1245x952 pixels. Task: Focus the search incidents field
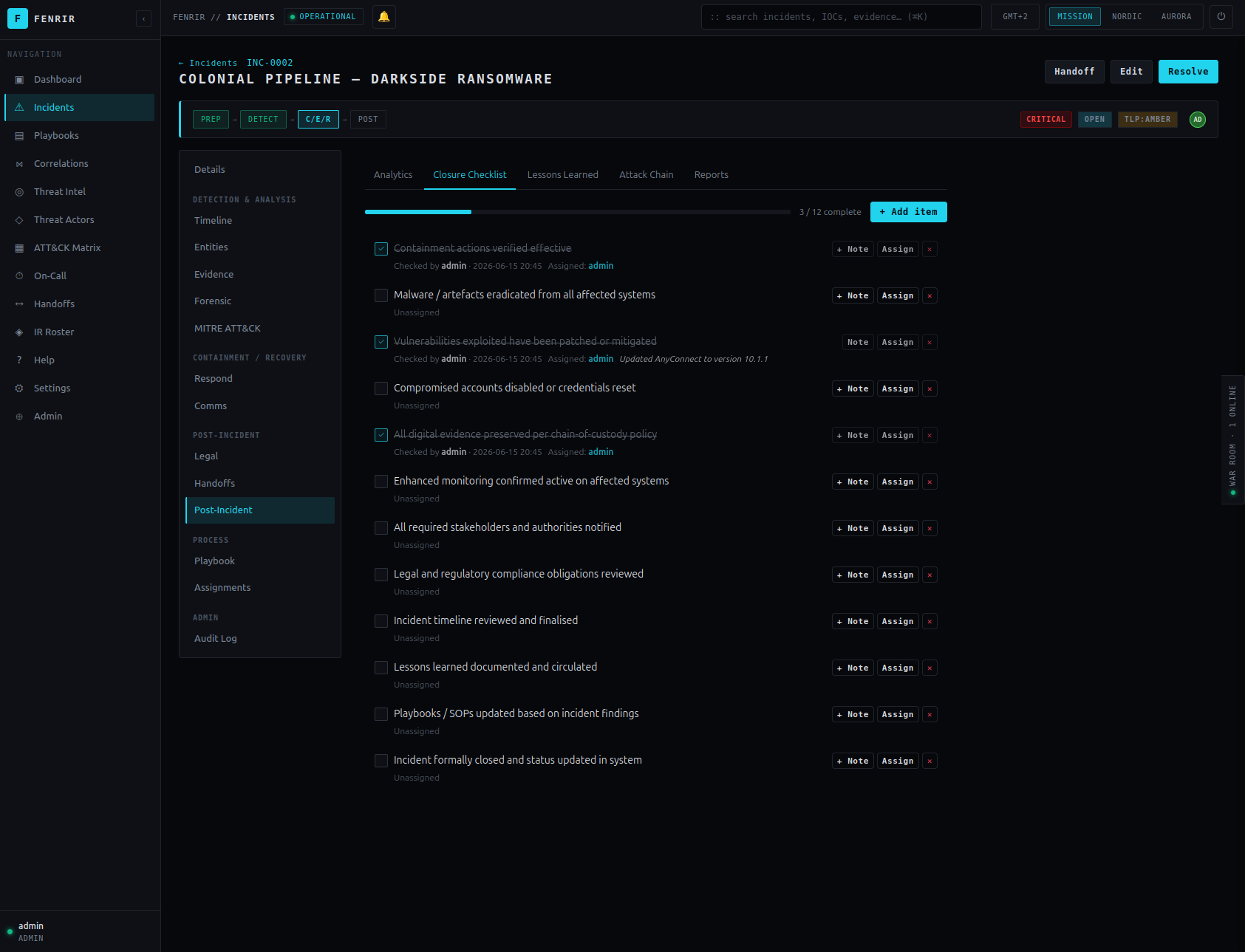tap(842, 17)
